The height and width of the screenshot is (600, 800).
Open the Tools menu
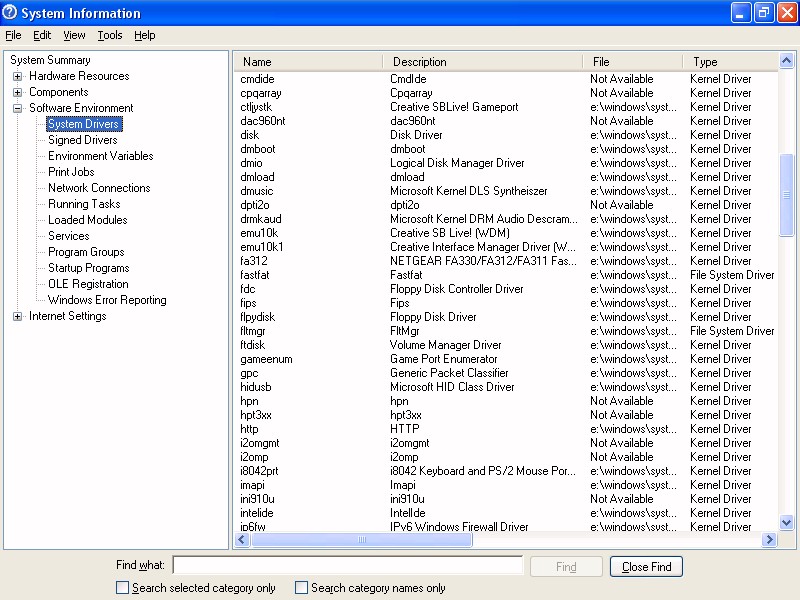point(110,35)
